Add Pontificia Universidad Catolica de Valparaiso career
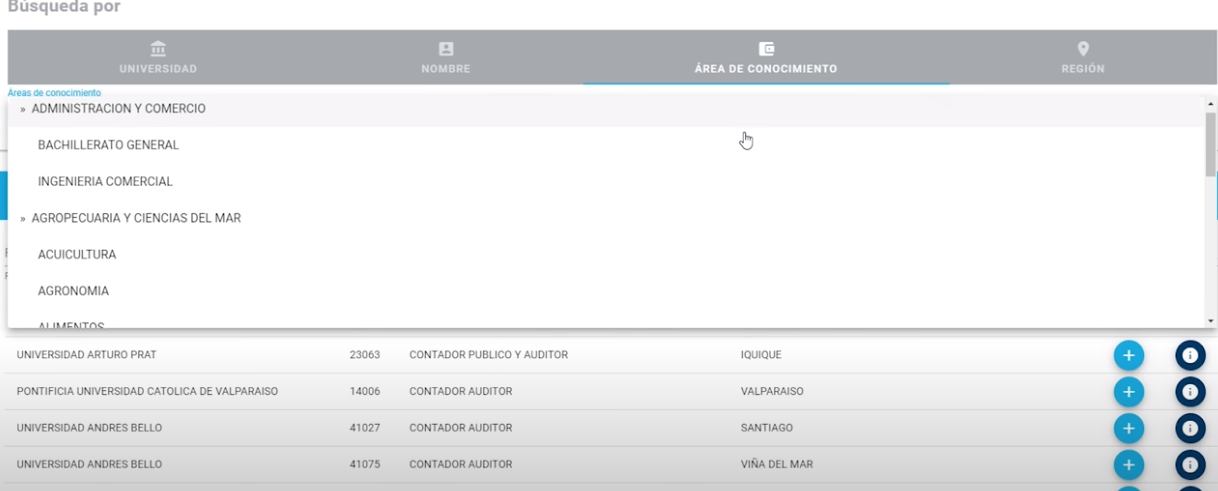Image resolution: width=1218 pixels, height=491 pixels. click(x=1128, y=392)
